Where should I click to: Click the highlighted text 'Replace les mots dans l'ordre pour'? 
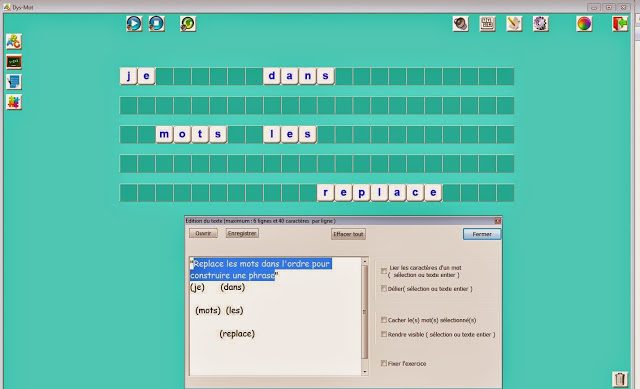pyautogui.click(x=262, y=264)
